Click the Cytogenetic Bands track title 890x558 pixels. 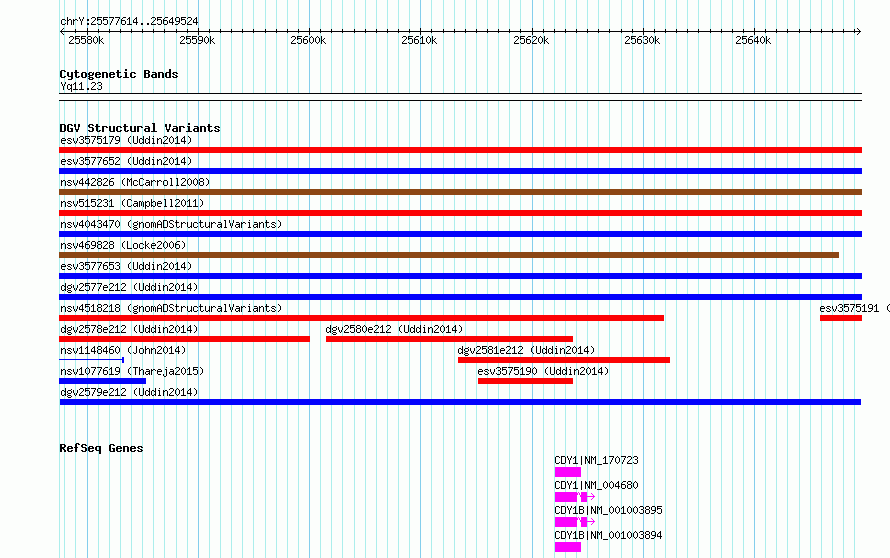click(119, 74)
